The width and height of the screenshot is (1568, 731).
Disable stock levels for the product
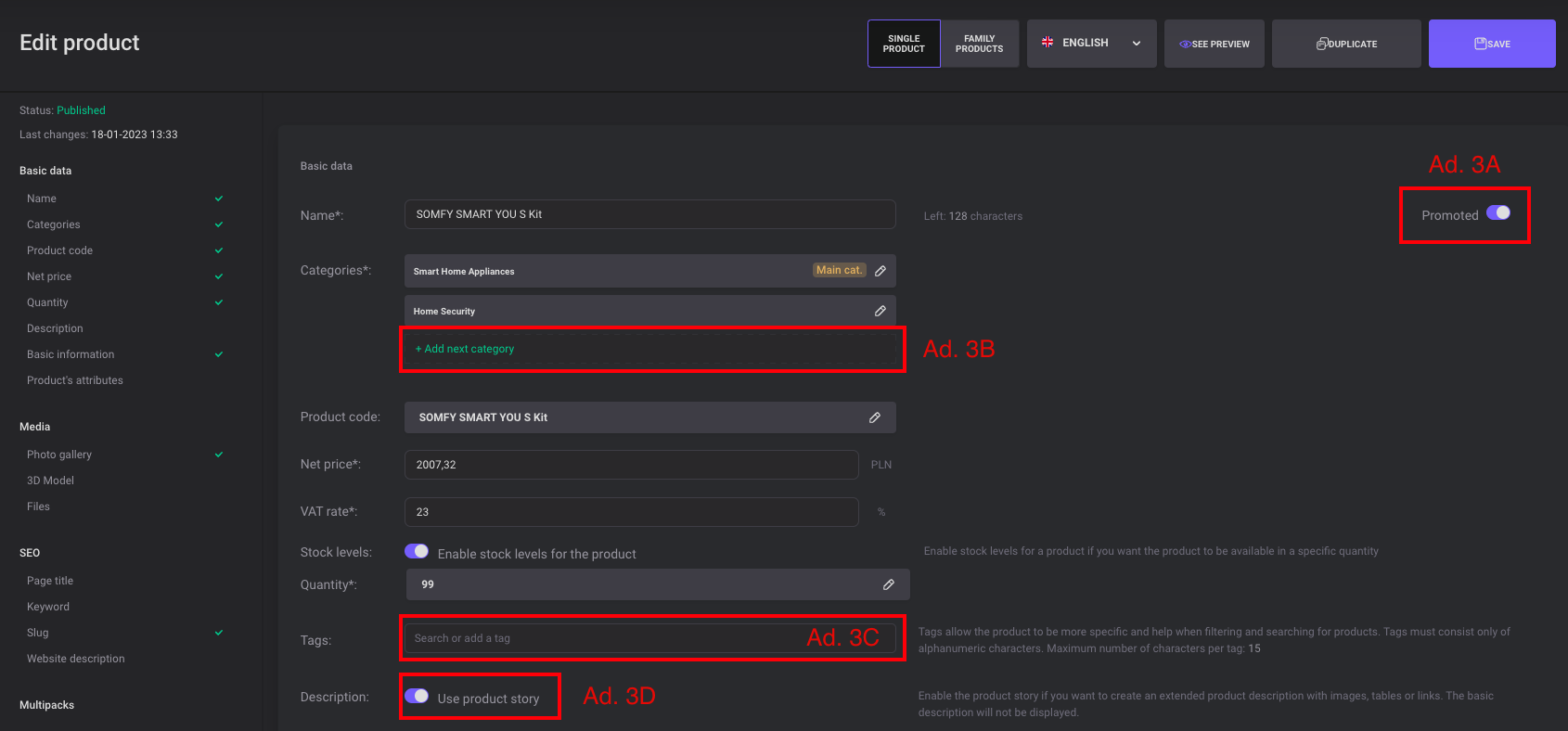coord(417,551)
